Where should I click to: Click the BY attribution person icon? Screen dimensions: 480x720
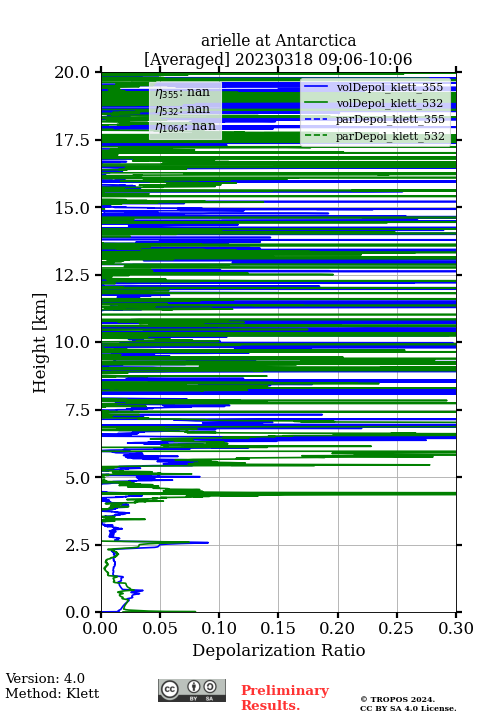(194, 687)
